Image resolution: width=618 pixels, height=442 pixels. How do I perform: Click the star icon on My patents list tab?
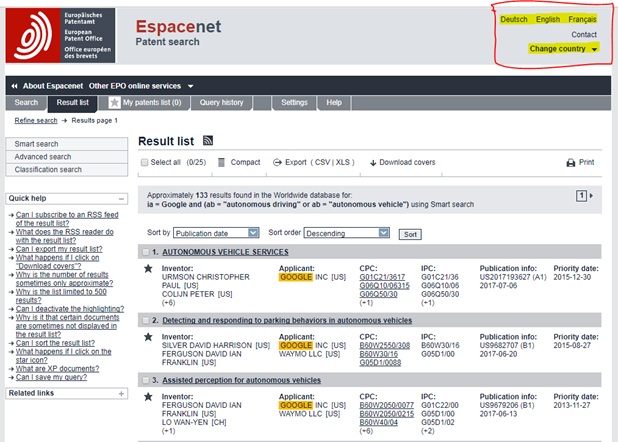tap(114, 103)
